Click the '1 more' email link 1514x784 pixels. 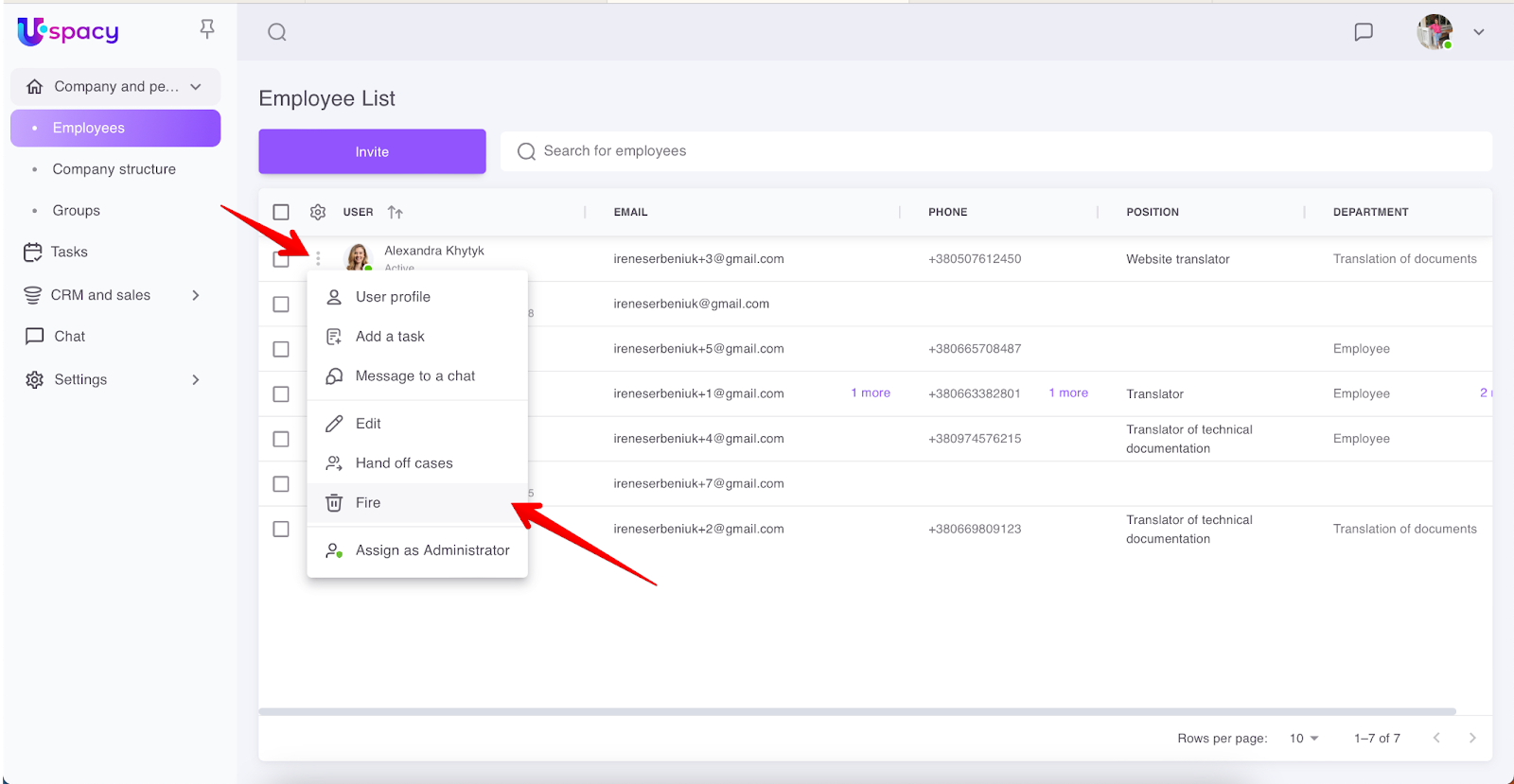tap(871, 393)
